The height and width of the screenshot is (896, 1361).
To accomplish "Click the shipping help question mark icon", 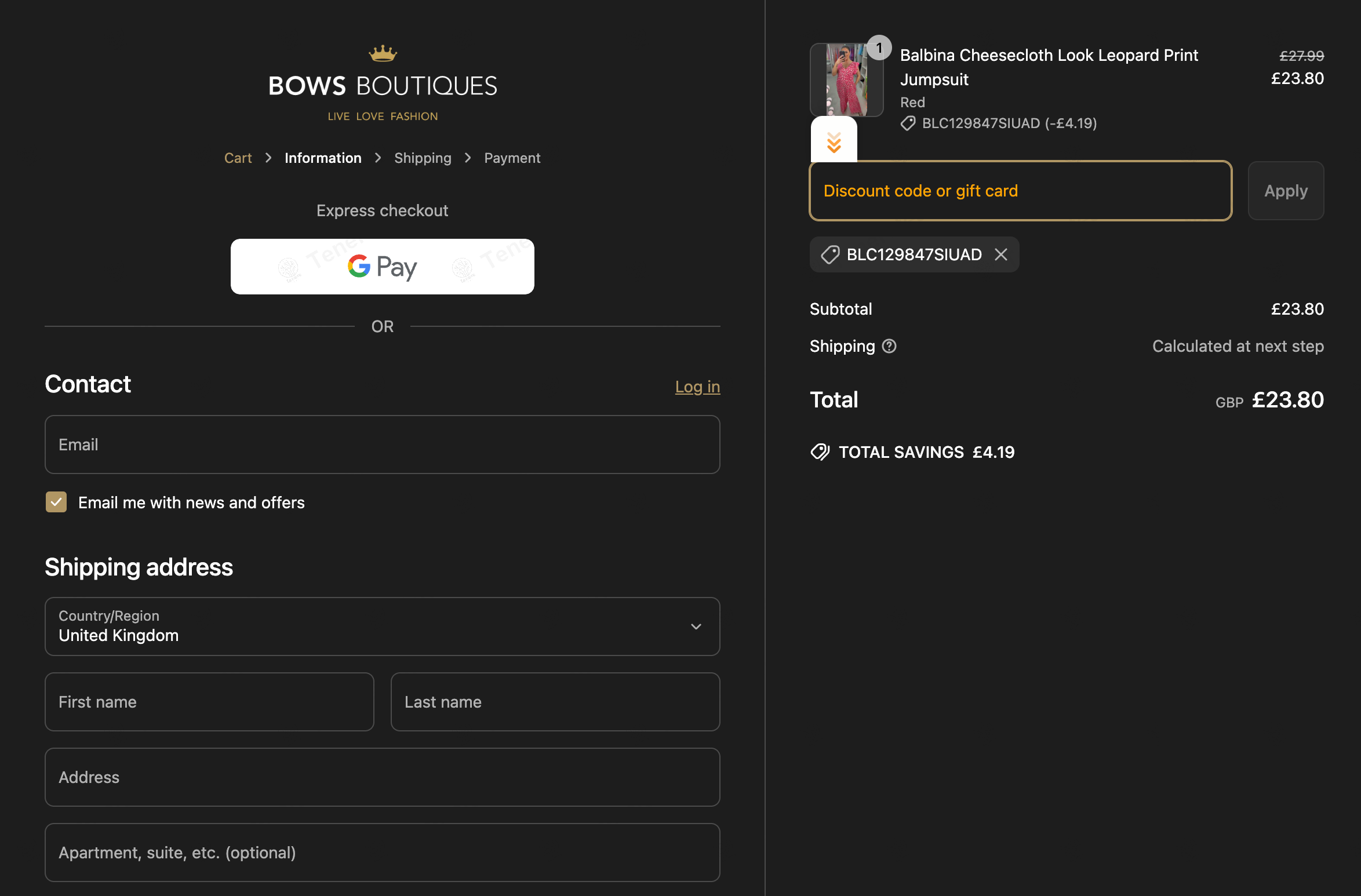I will [889, 346].
